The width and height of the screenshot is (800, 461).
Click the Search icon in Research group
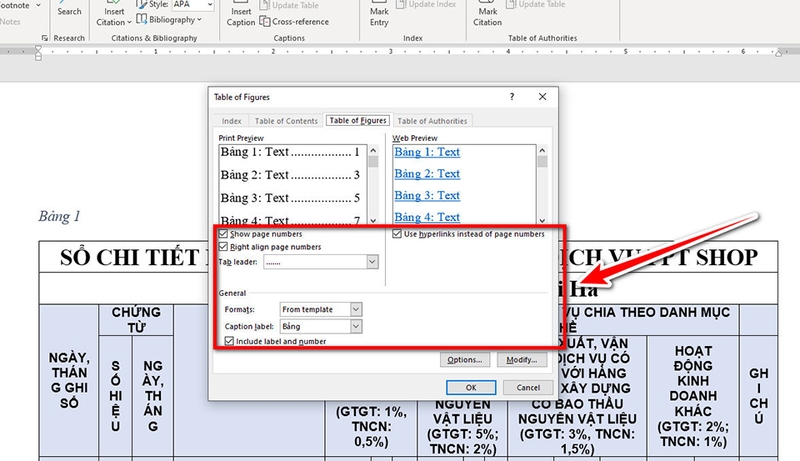tap(69, 10)
